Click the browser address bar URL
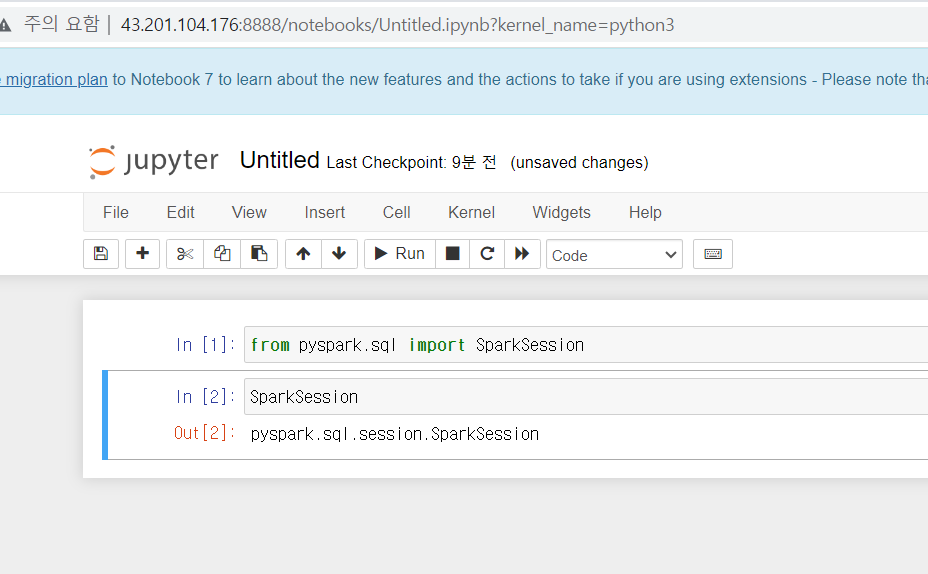This screenshot has width=928, height=574. coord(397,25)
